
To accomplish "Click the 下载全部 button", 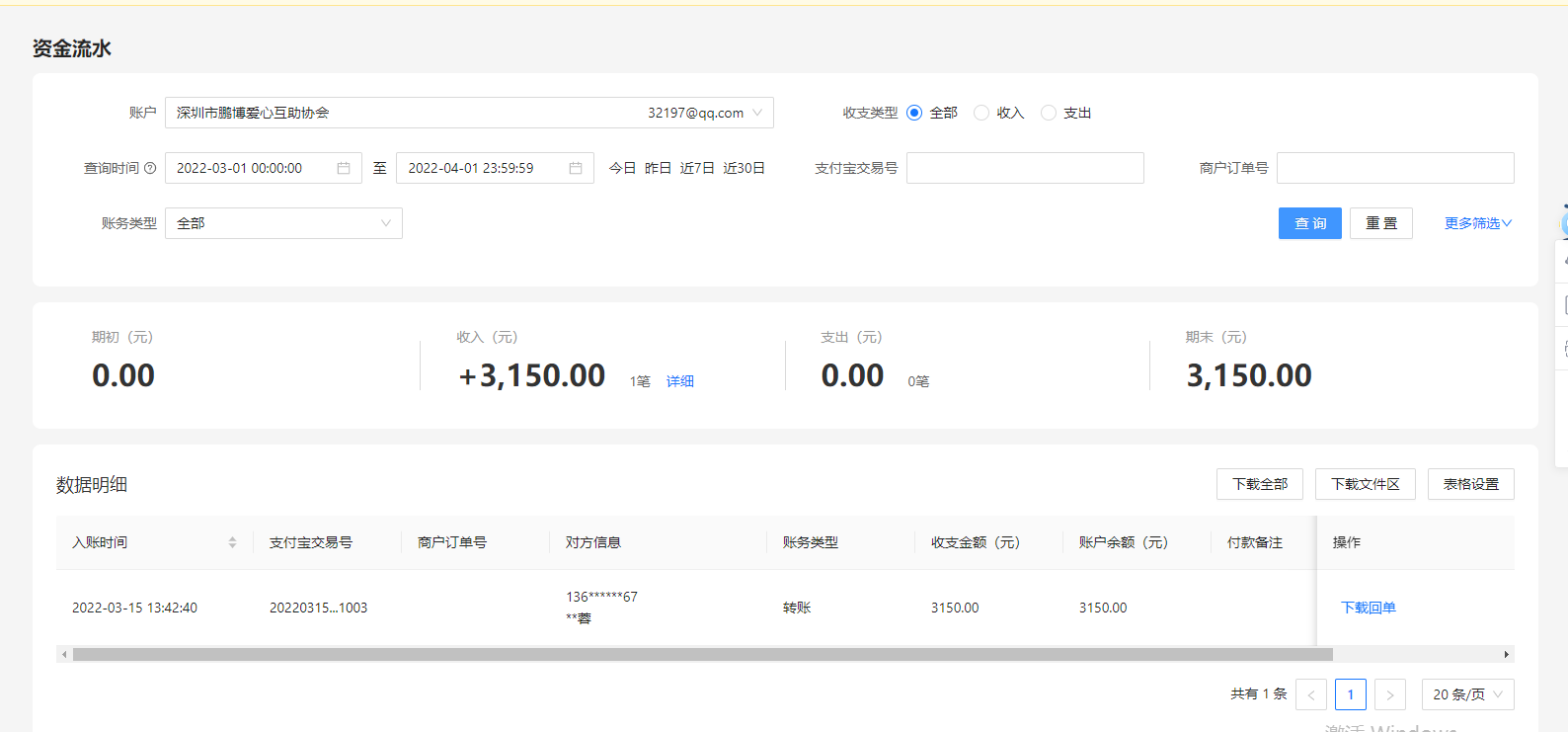I will tap(1260, 484).
